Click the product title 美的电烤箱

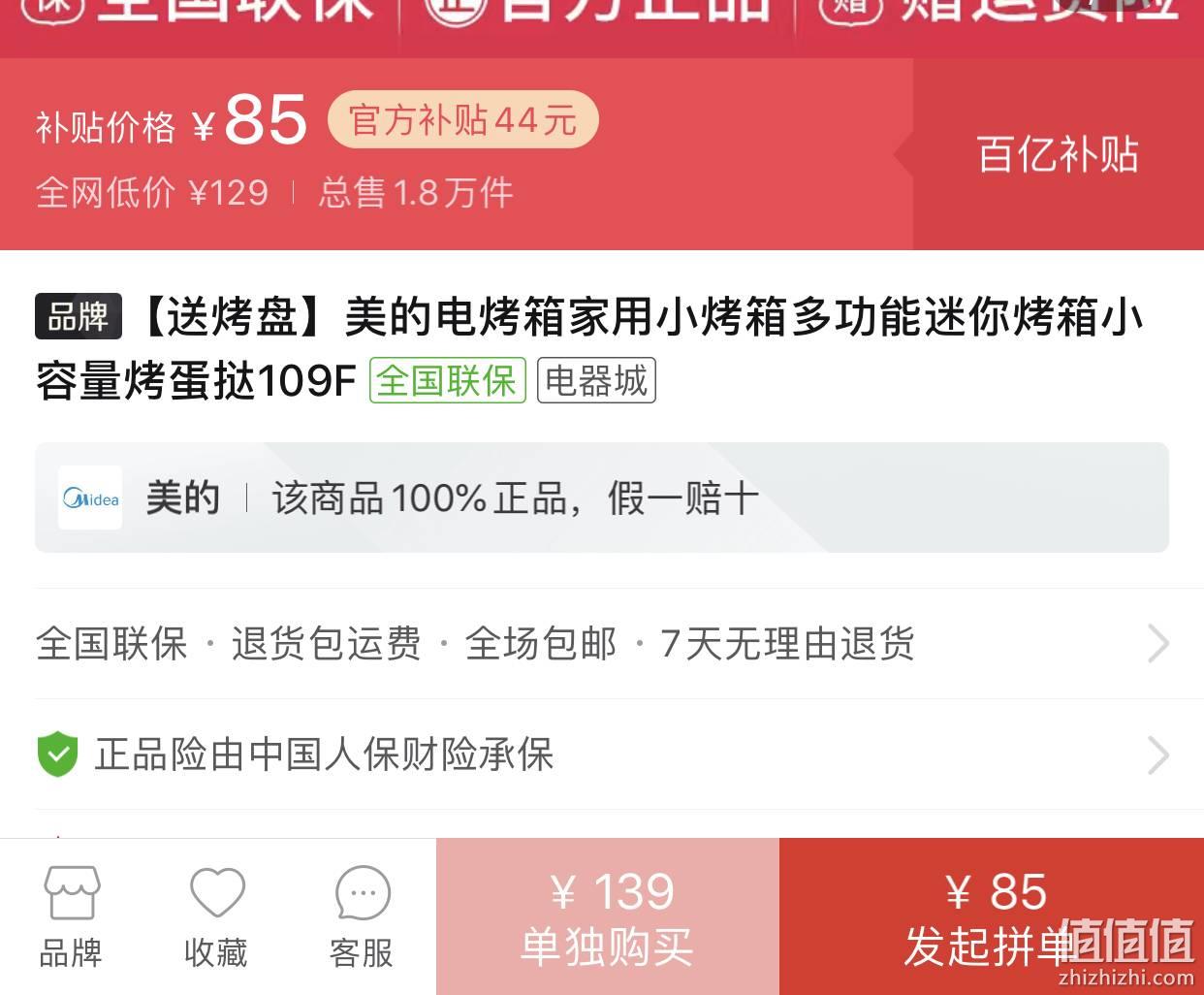pos(589,348)
